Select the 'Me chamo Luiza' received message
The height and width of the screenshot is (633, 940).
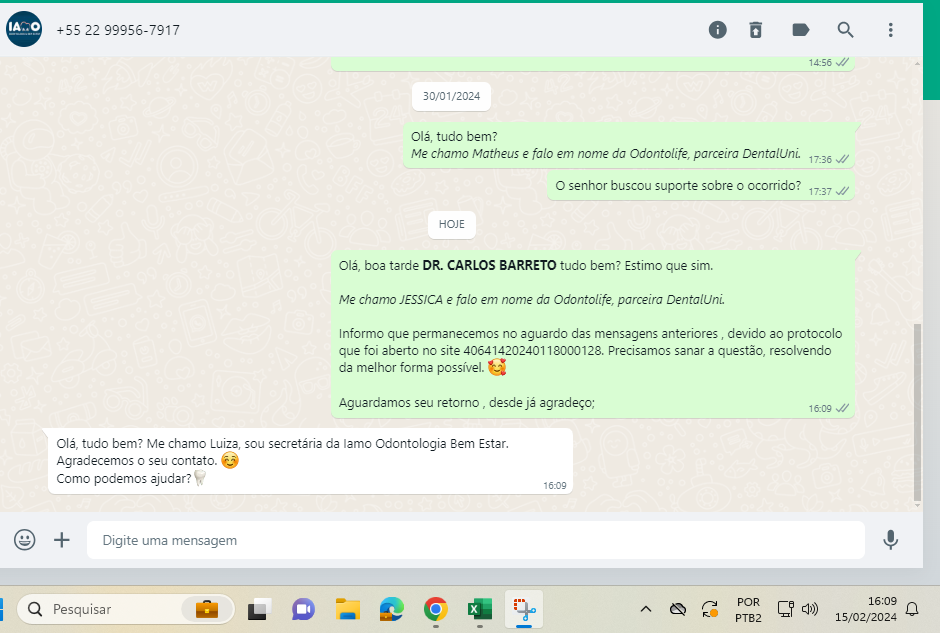tap(310, 461)
